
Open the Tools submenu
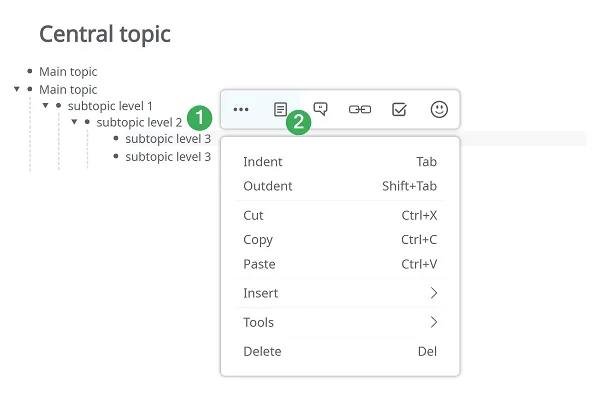tap(340, 322)
